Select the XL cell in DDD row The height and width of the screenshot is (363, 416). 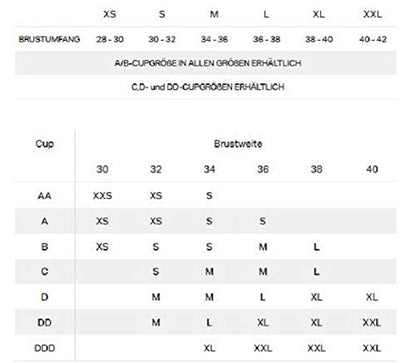[209, 348]
